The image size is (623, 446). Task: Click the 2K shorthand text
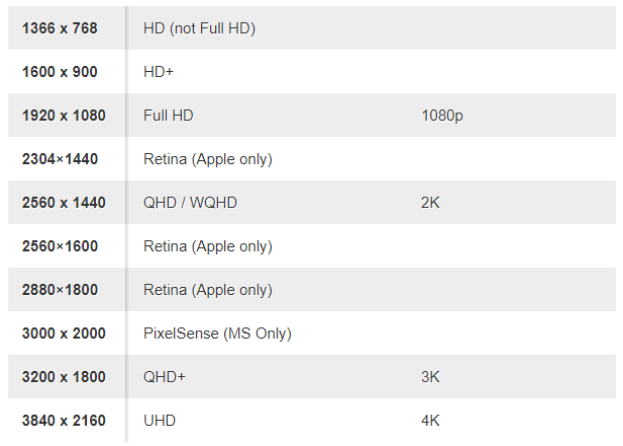(431, 203)
